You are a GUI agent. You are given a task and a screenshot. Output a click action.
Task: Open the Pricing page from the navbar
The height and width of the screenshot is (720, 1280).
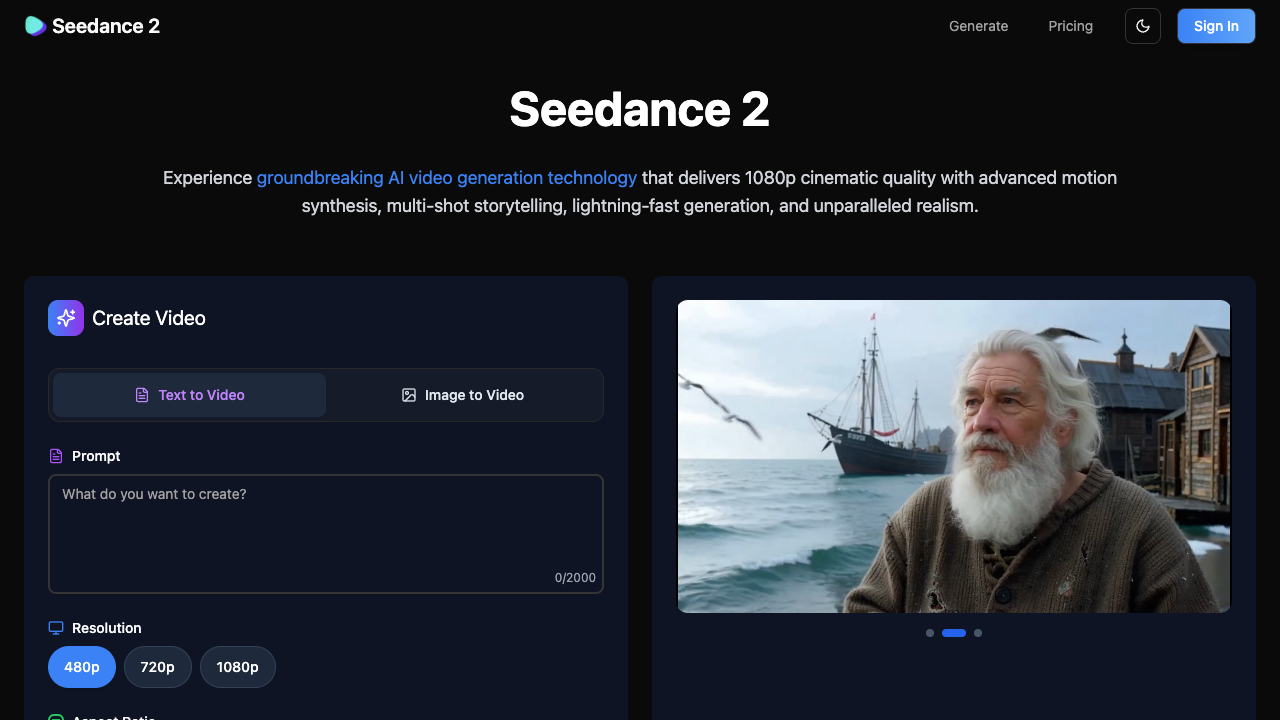coord(1070,26)
